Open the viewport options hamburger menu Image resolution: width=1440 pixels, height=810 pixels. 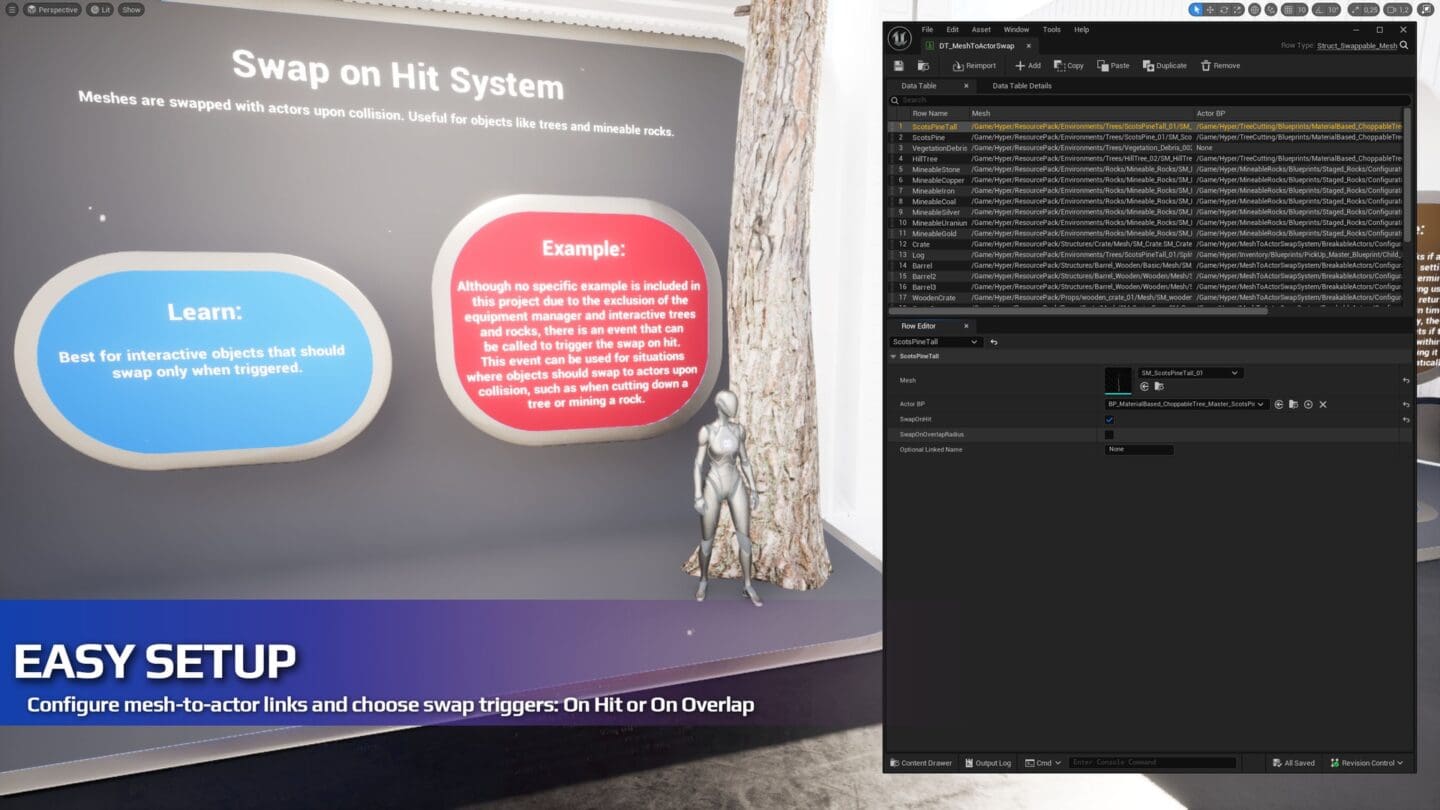[x=12, y=9]
